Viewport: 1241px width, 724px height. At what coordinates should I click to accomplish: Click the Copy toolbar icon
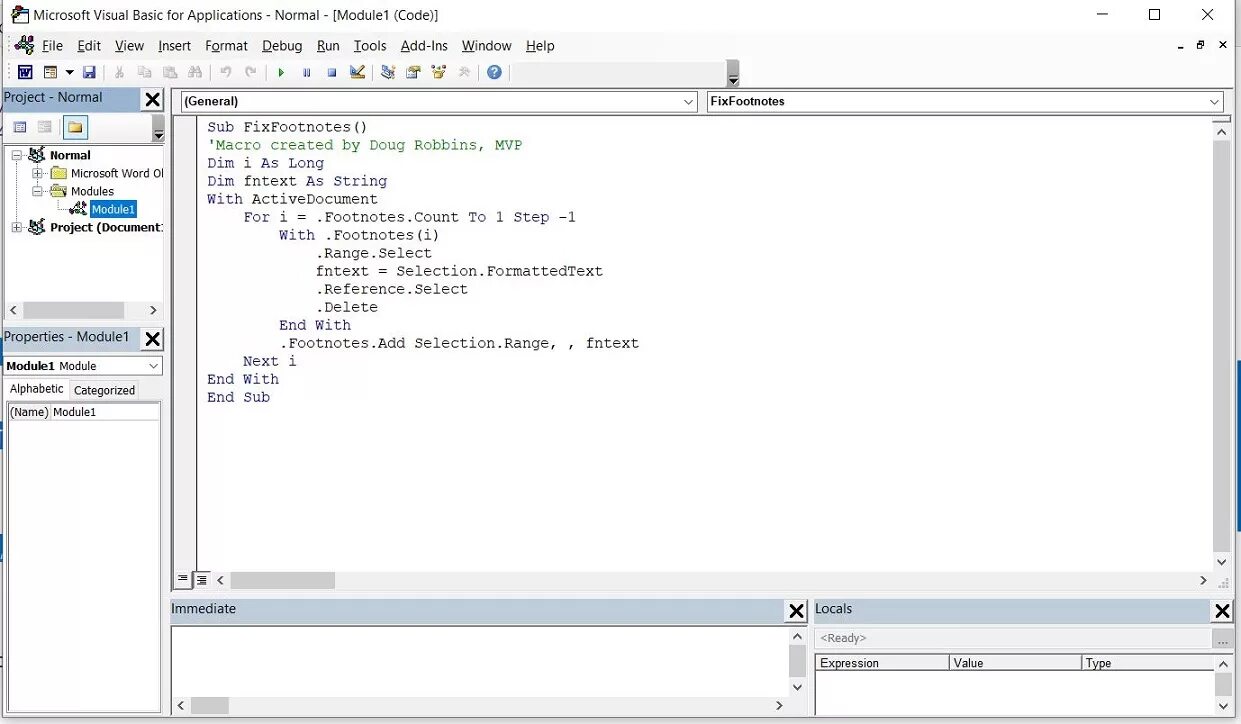pyautogui.click(x=145, y=72)
